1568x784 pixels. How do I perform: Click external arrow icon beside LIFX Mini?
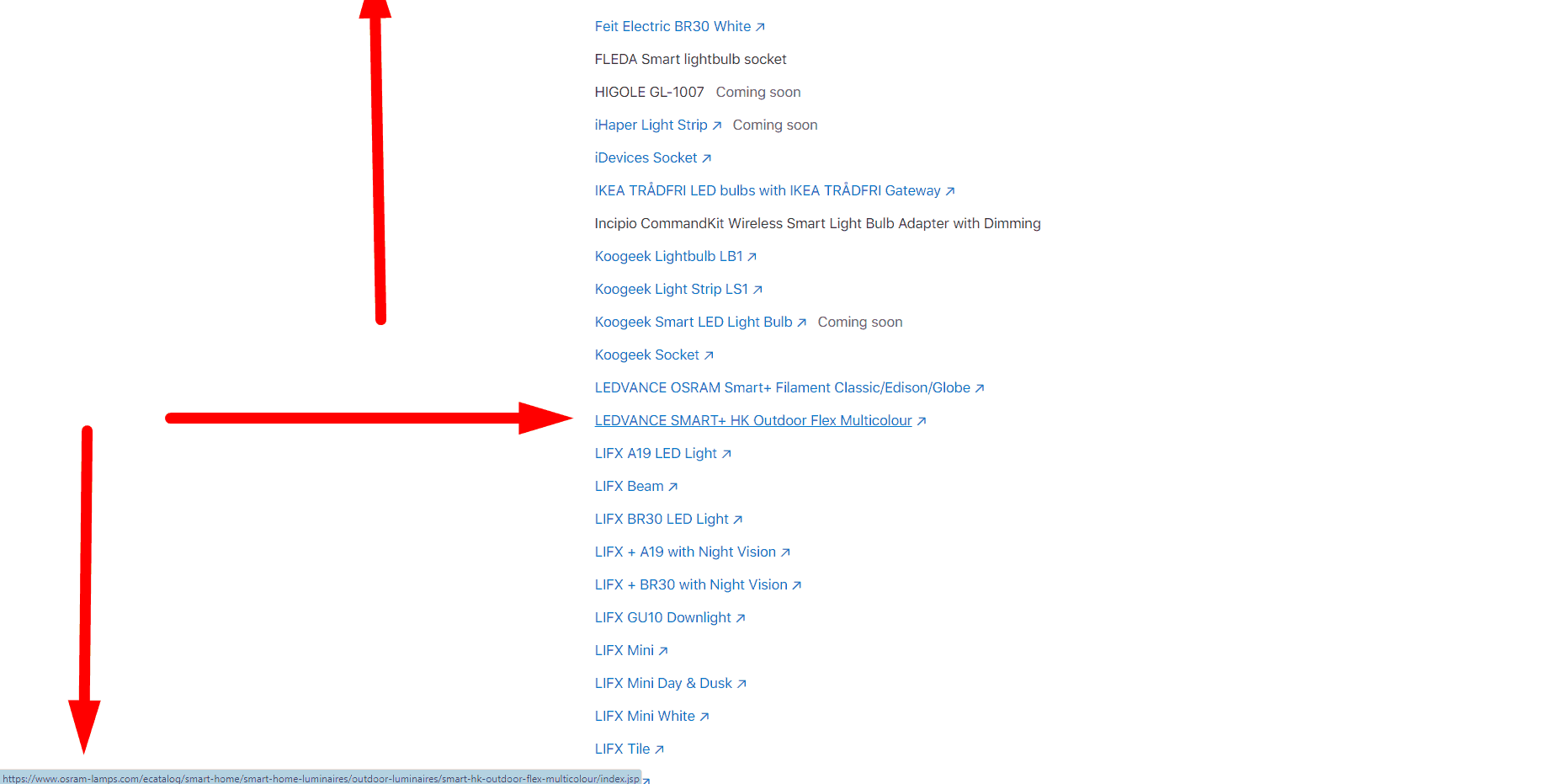(x=663, y=651)
